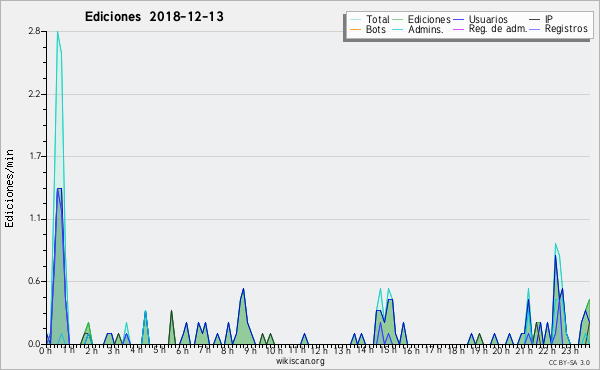
Task: Click the y-axis value 2.2
Action: coord(34,94)
